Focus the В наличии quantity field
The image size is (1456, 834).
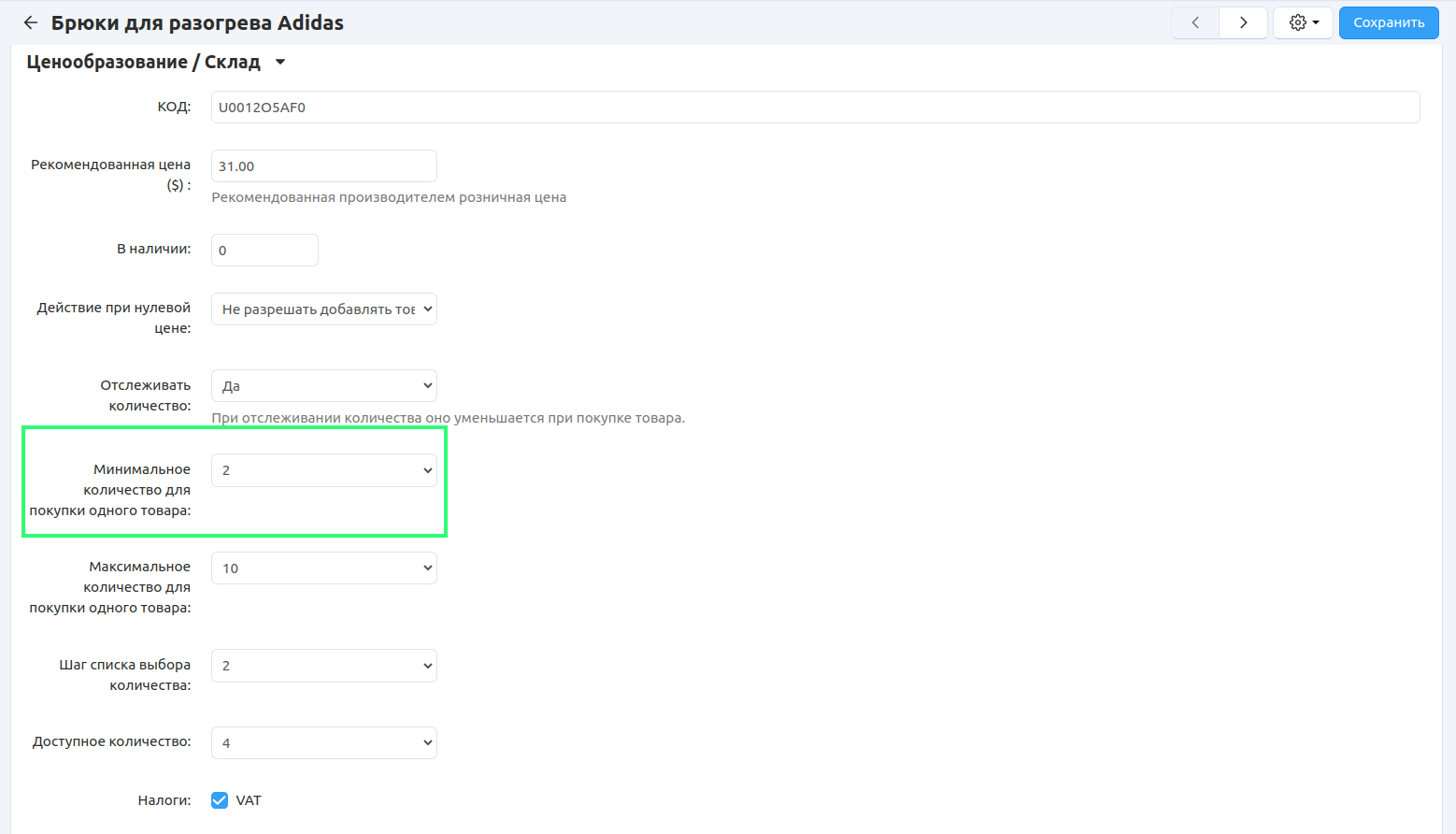tap(264, 251)
